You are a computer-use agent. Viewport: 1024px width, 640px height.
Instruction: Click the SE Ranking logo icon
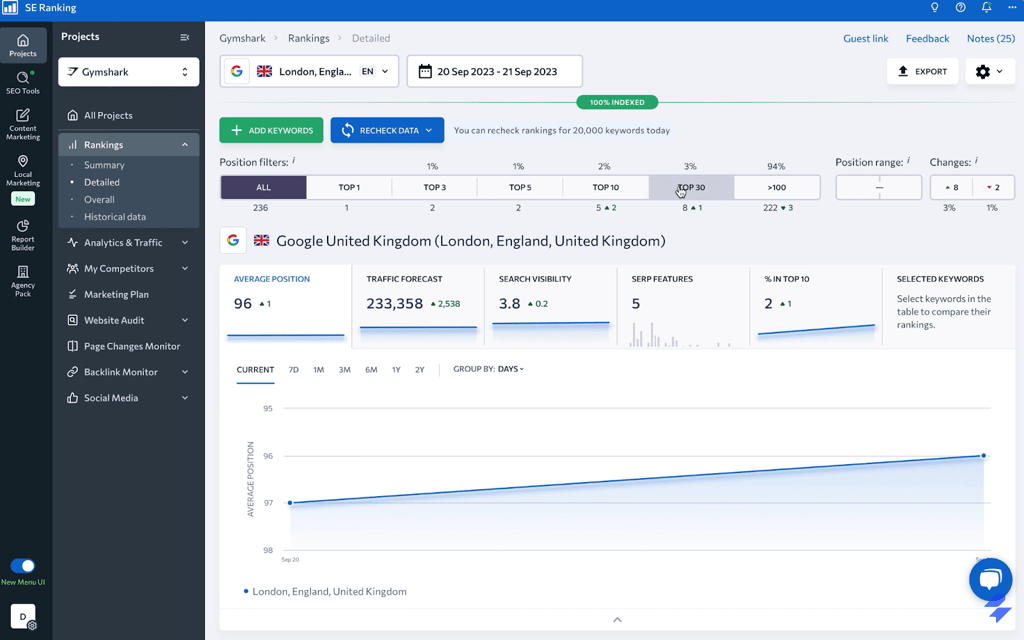click(10, 8)
